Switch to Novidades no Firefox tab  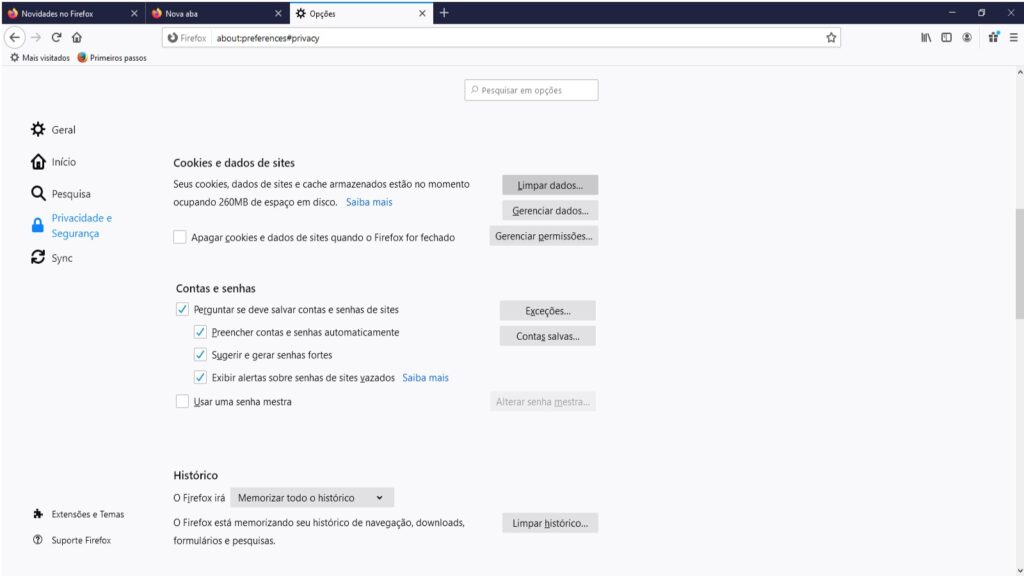[x=65, y=14]
